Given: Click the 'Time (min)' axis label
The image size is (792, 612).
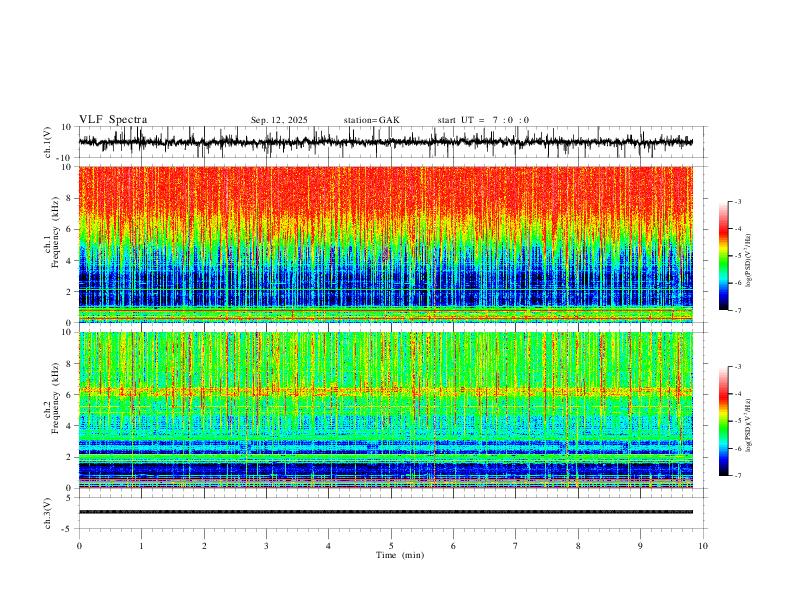Looking at the screenshot, I should (400, 555).
